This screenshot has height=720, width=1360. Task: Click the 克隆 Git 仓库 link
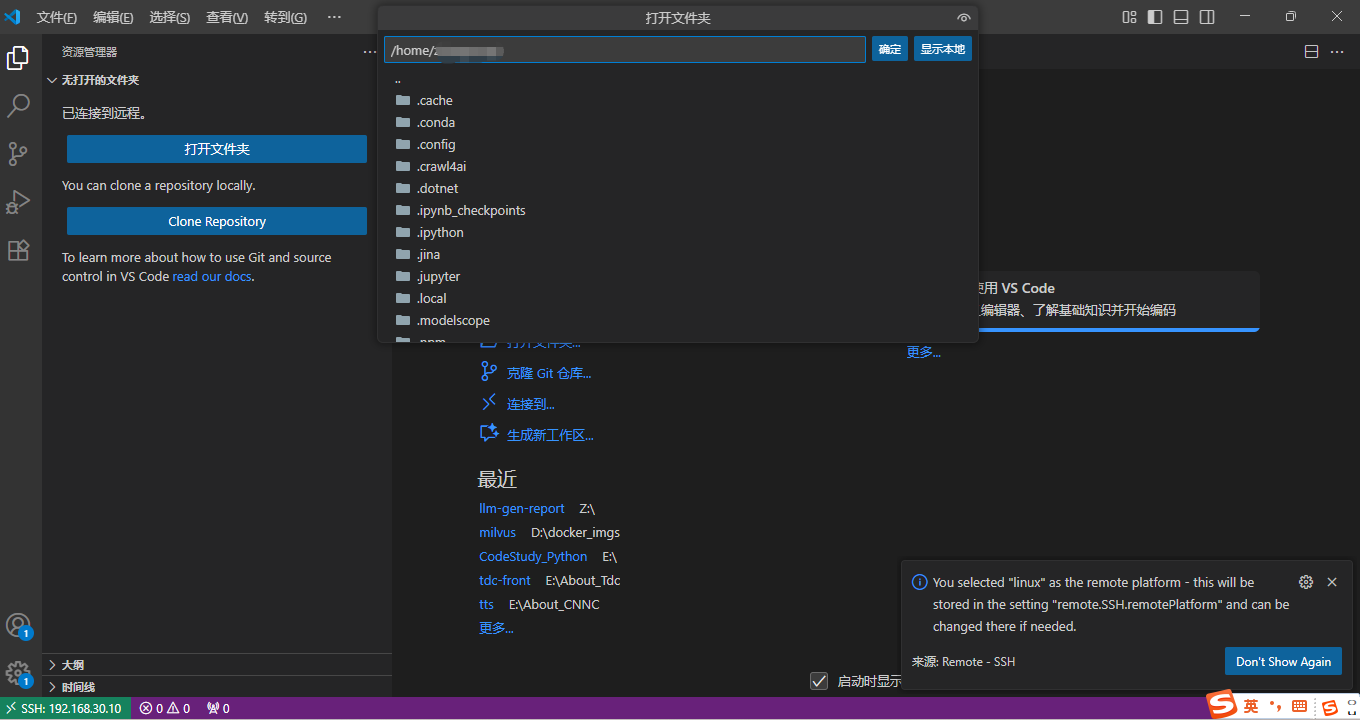[549, 373]
